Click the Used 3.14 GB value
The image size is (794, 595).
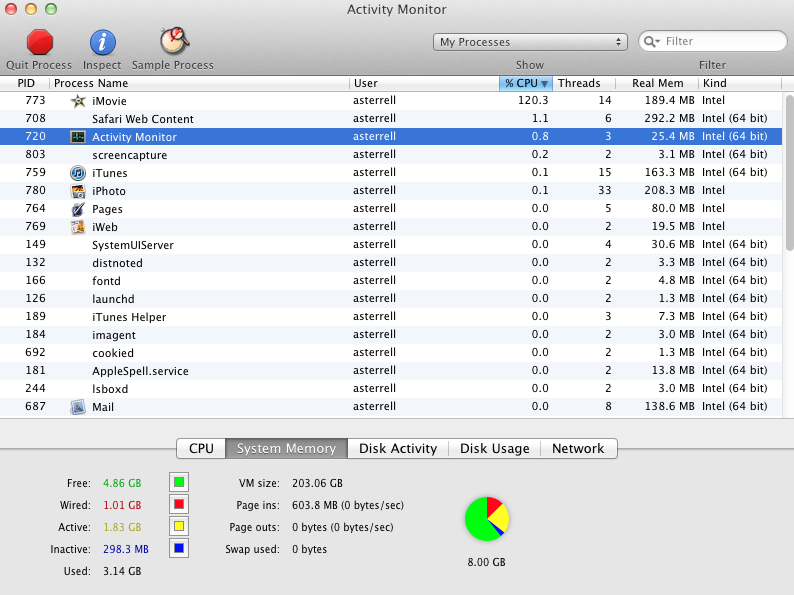pos(122,571)
